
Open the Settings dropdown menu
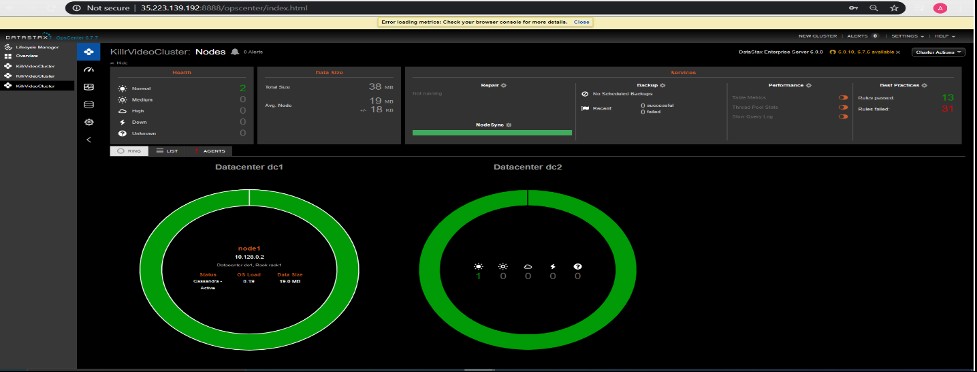coord(907,36)
